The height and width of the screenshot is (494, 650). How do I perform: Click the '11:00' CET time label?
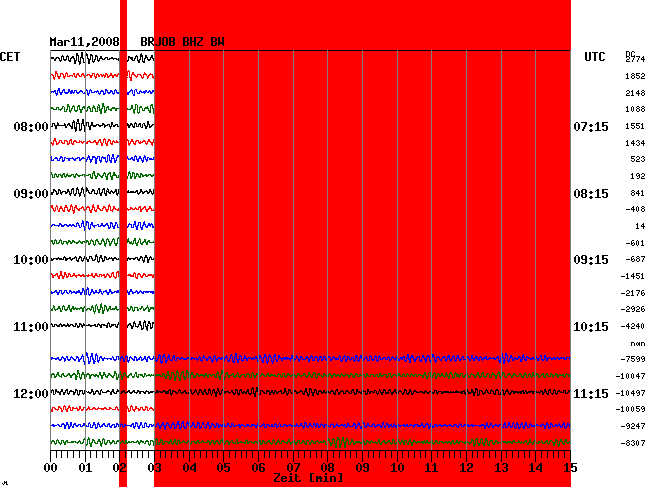31,327
